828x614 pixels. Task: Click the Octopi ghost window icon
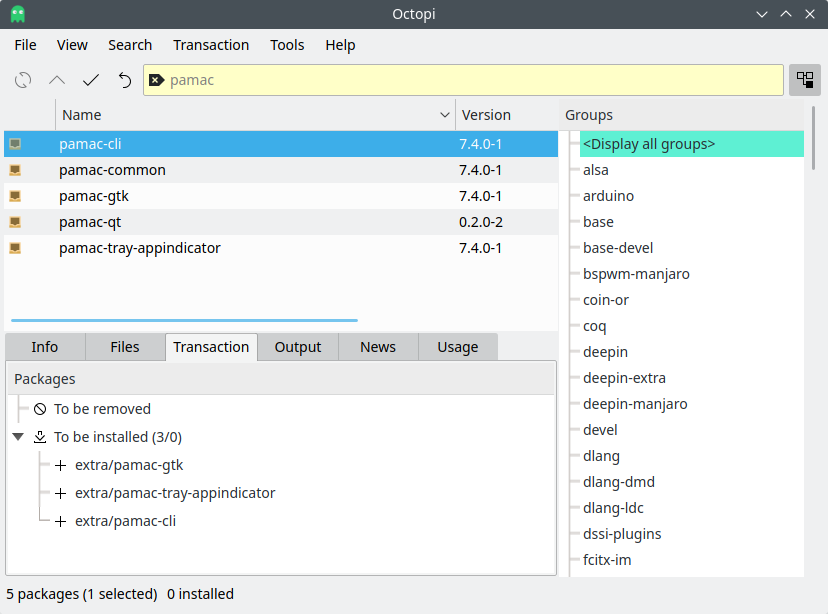[x=18, y=14]
